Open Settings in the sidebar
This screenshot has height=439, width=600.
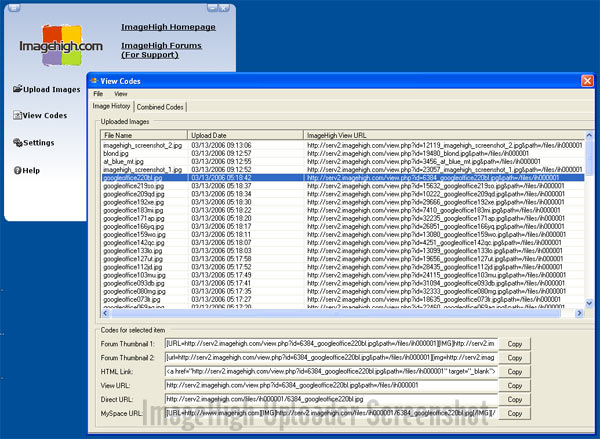tap(34, 142)
